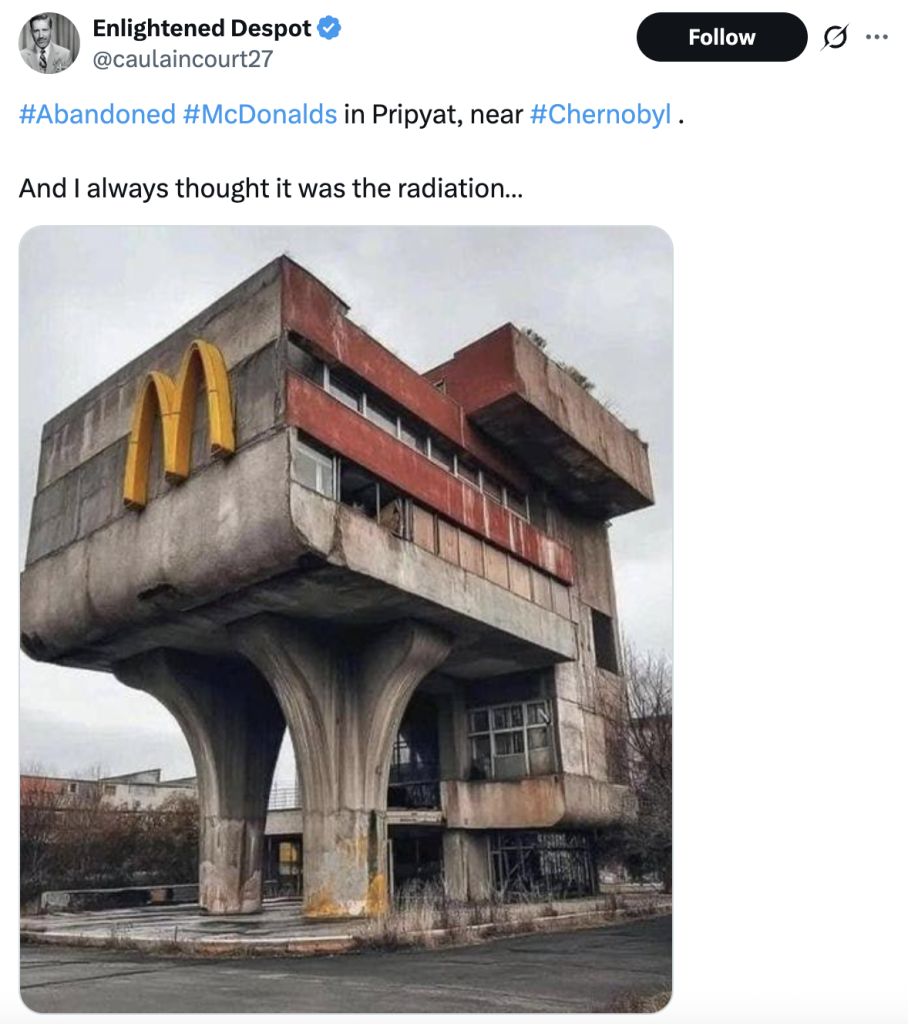This screenshot has height=1024, width=908.
Task: Click the blue verified badge
Action: pos(330,29)
